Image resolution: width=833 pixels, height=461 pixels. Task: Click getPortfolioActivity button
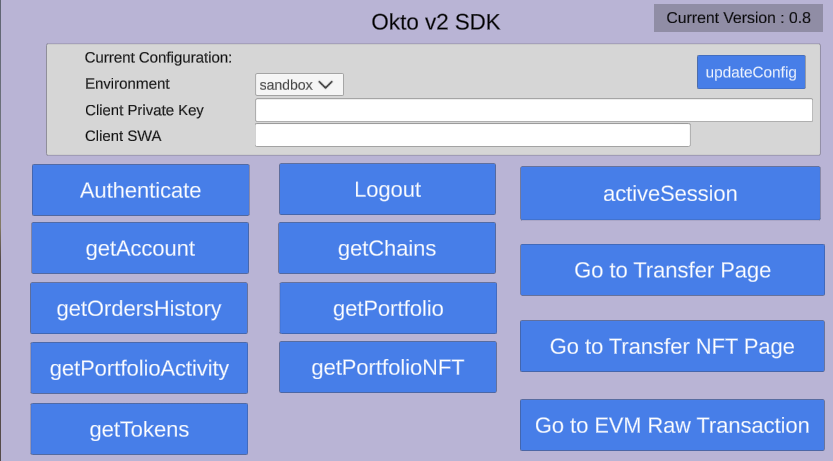click(139, 368)
